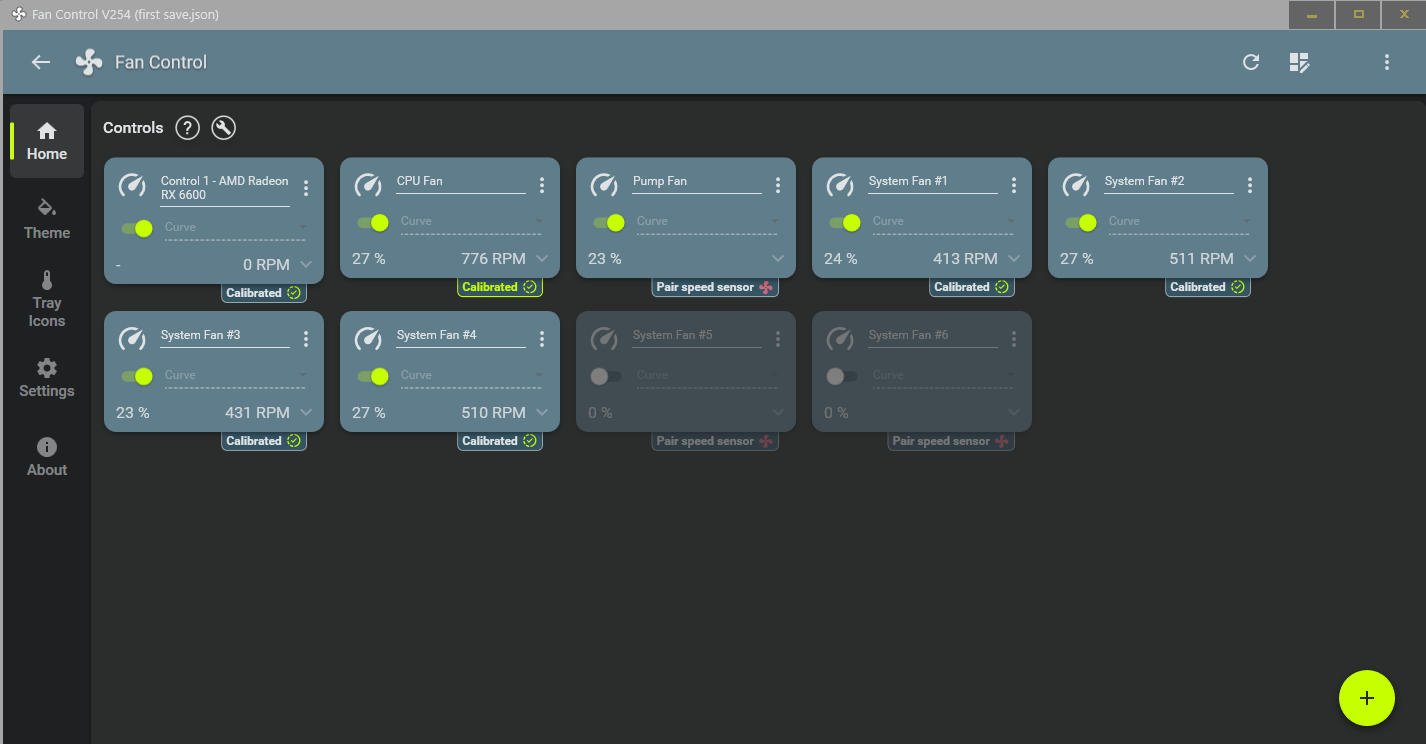This screenshot has width=1426, height=744.
Task: Click the Fan Control title bar app icon
Action: click(19, 15)
